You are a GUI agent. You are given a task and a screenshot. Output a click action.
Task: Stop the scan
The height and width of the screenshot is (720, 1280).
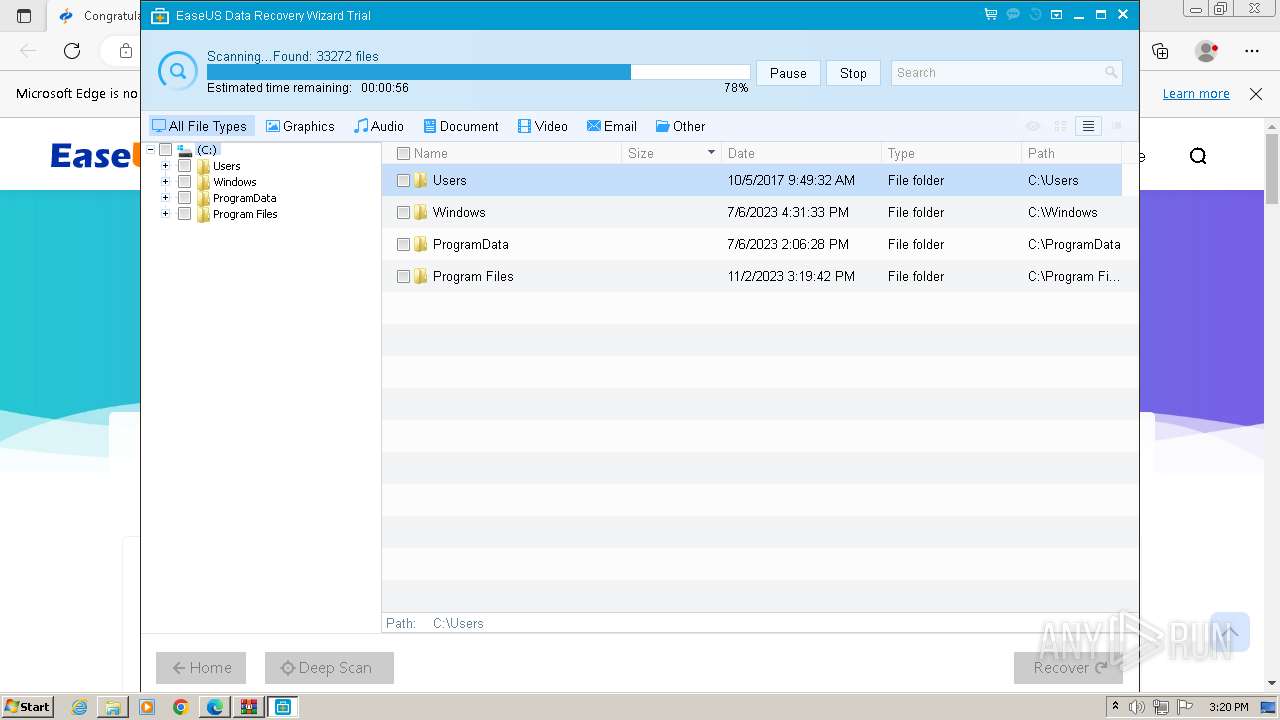(x=853, y=73)
